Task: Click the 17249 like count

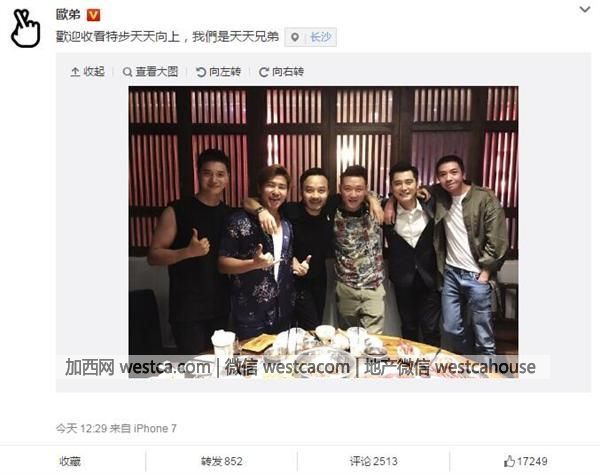Action: pyautogui.click(x=532, y=461)
